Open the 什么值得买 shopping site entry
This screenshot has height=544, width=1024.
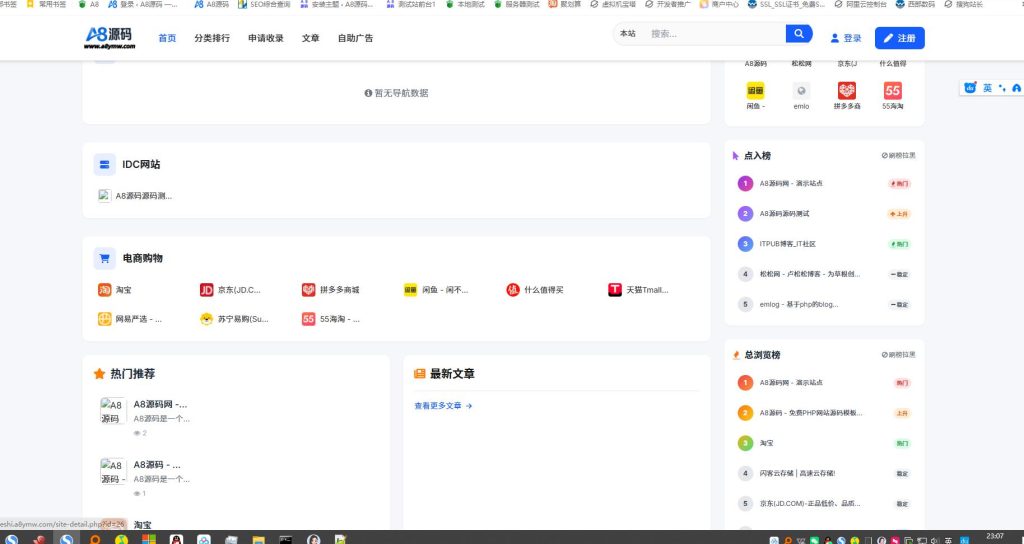[x=535, y=289]
